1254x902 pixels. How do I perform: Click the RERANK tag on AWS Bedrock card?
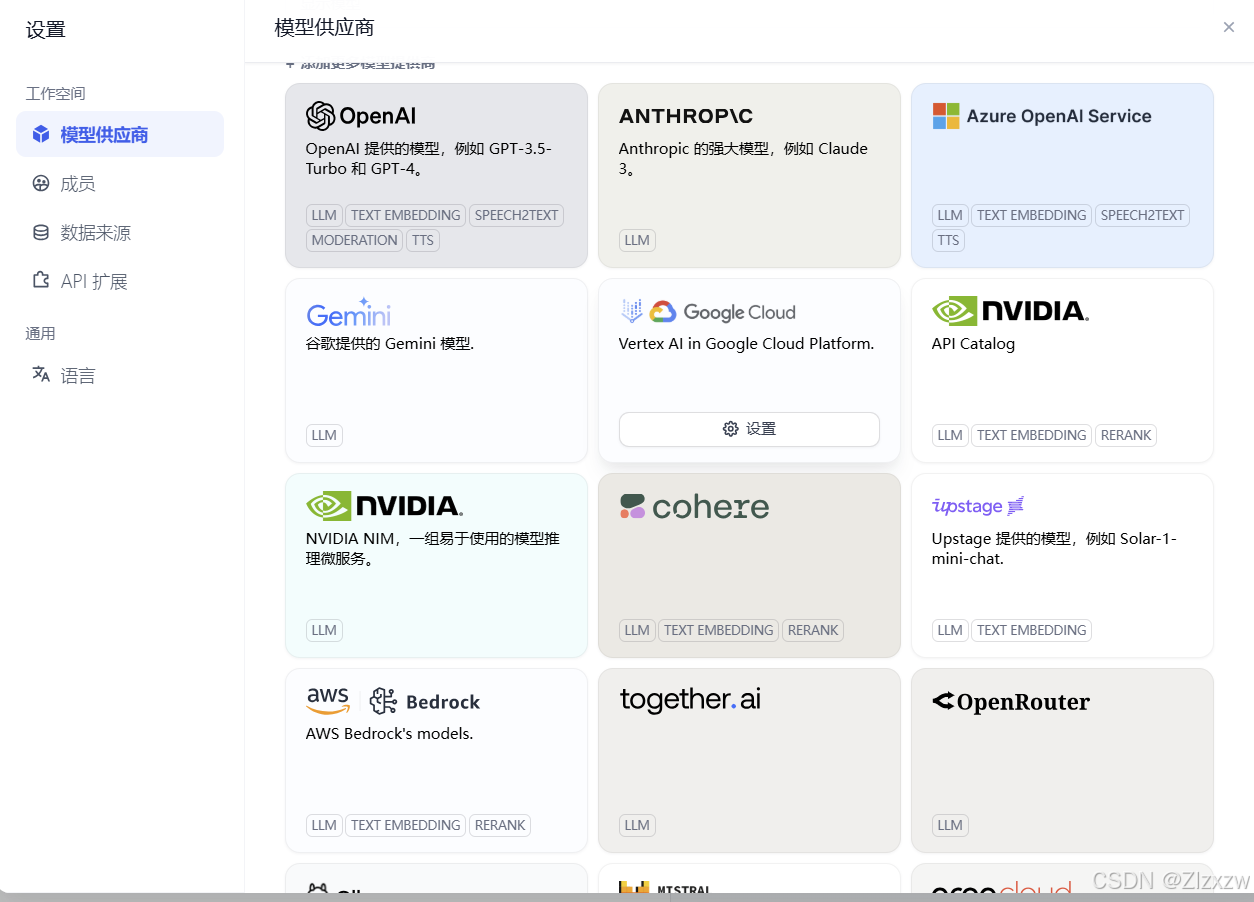500,825
